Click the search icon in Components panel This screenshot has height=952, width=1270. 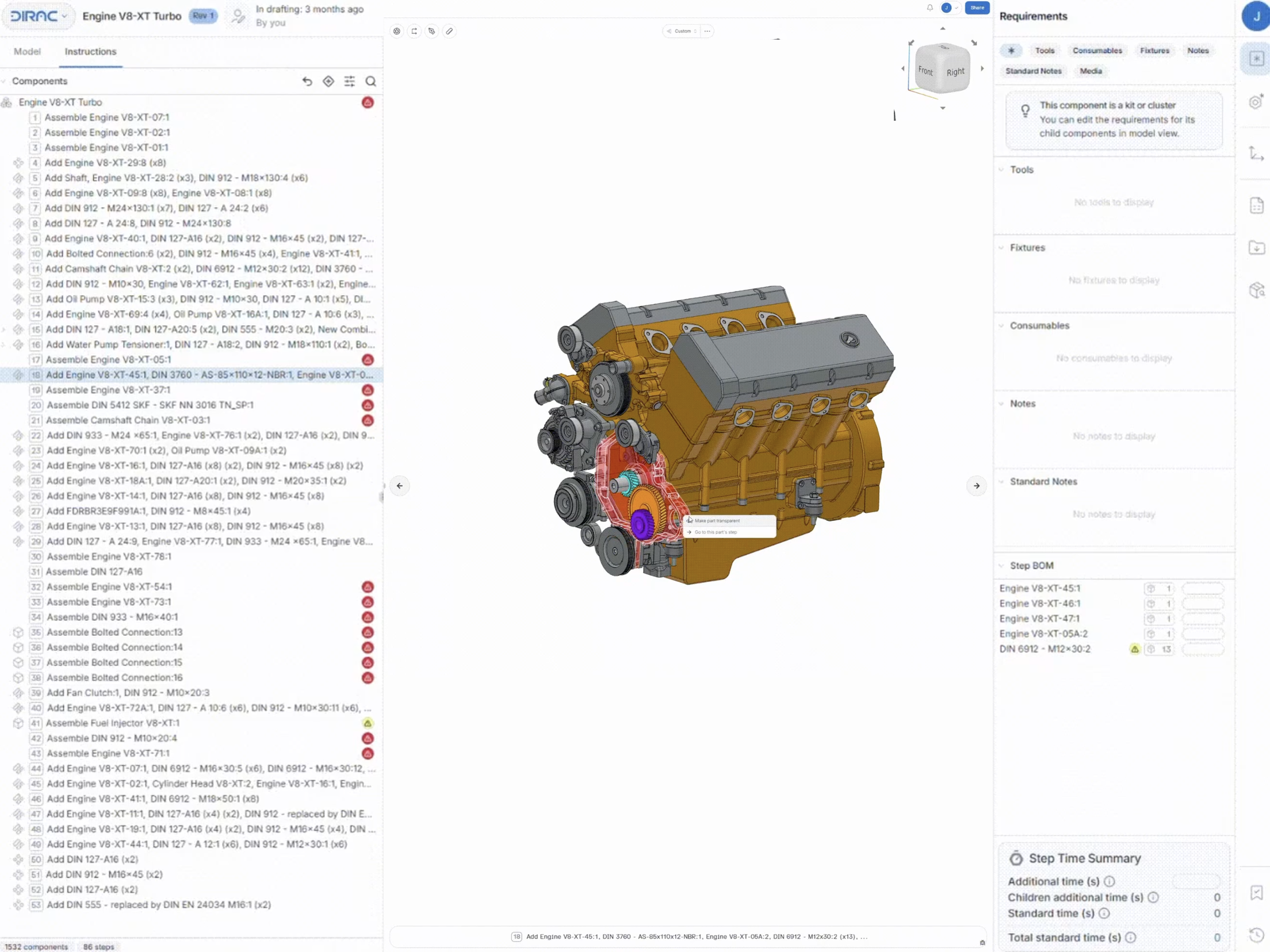click(x=371, y=82)
